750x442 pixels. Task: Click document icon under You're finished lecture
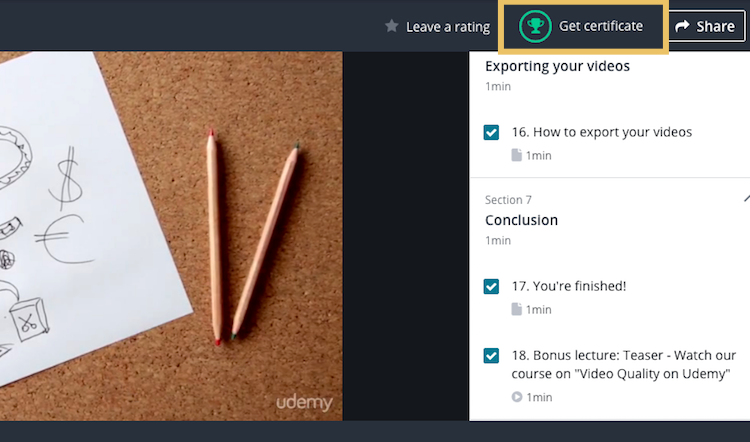[x=517, y=309]
